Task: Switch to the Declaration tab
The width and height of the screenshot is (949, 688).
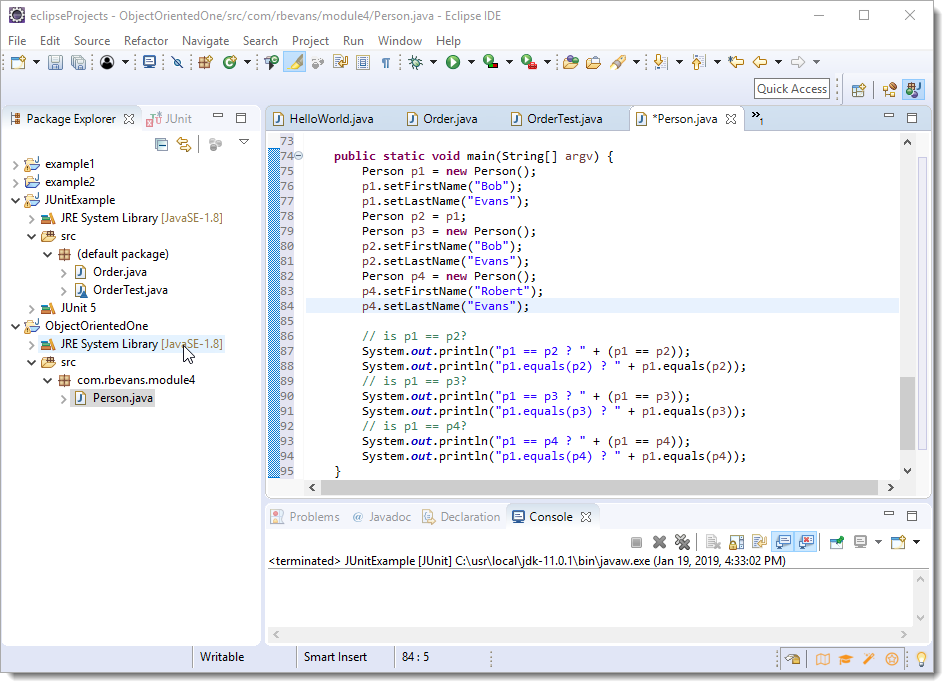Action: (462, 518)
